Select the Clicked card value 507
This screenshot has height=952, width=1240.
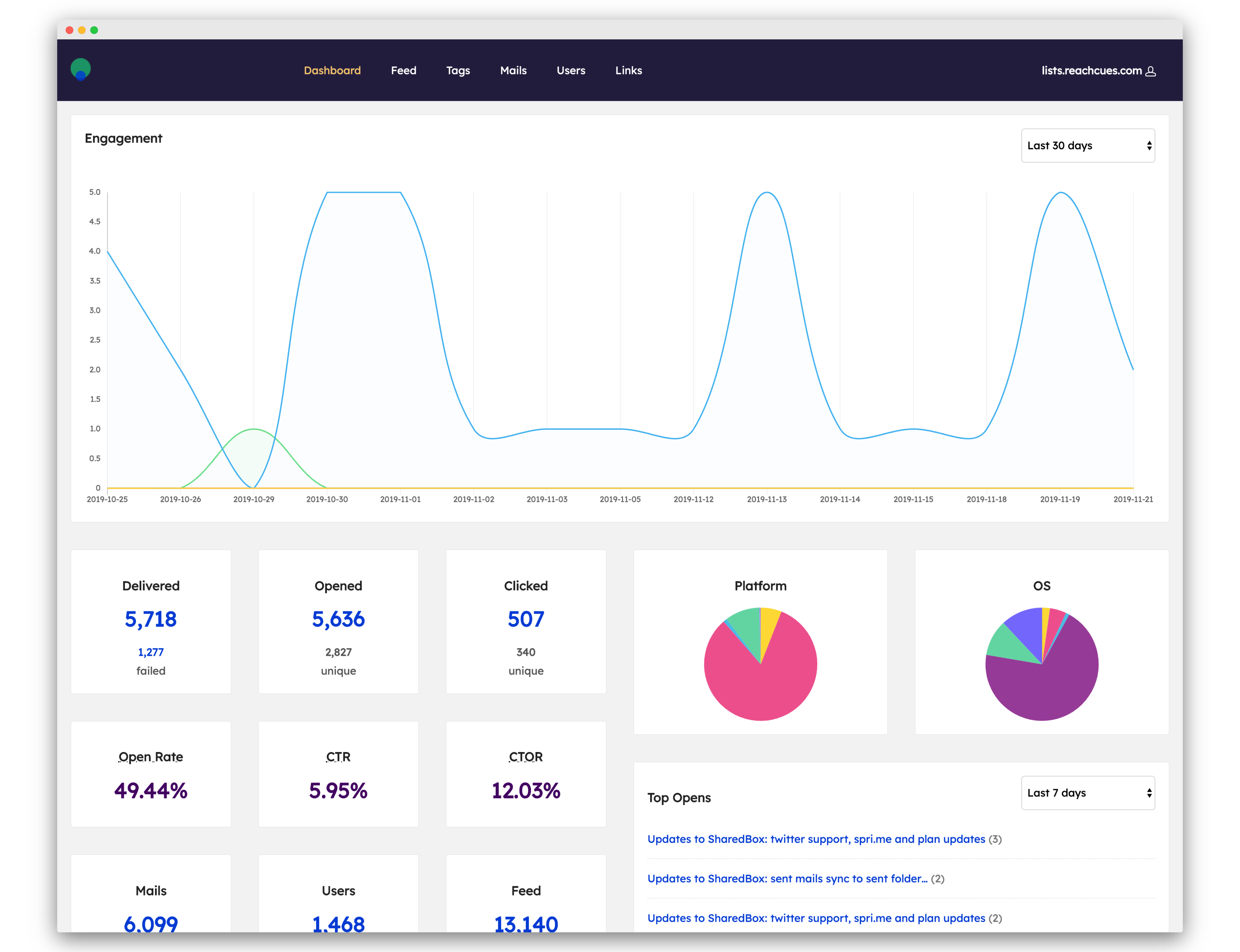(x=525, y=619)
